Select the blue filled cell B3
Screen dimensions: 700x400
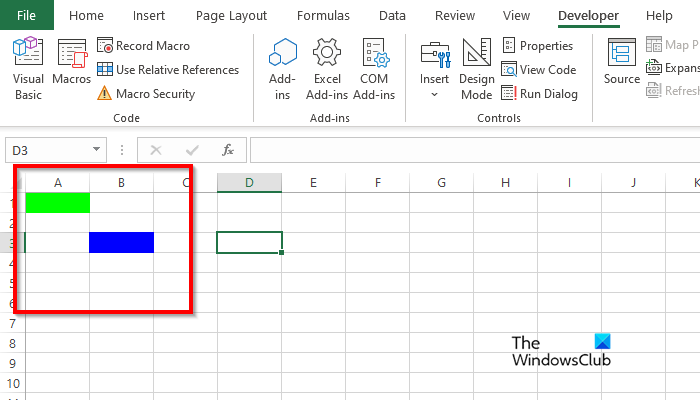pos(121,242)
